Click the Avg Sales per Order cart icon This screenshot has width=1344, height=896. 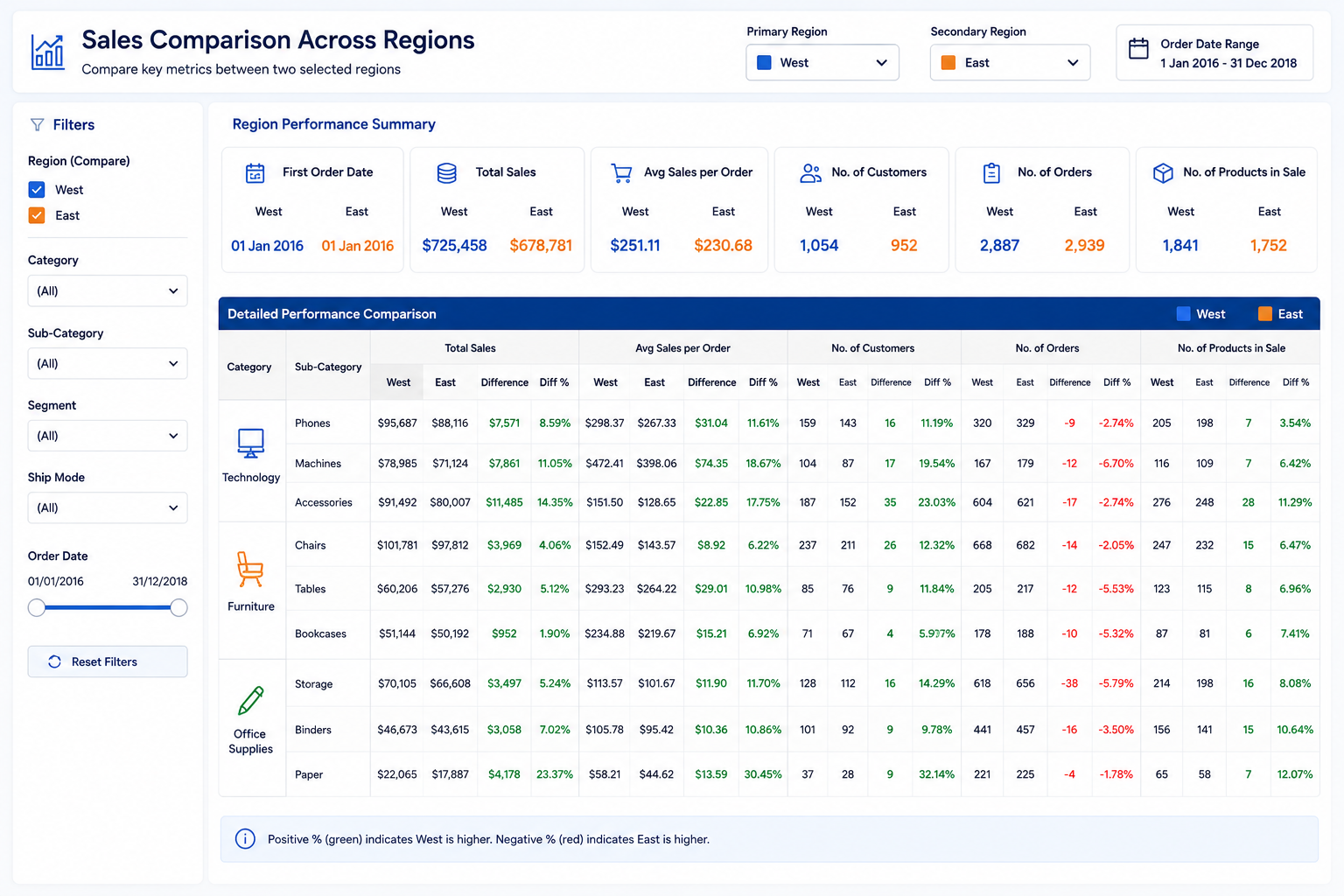(621, 173)
